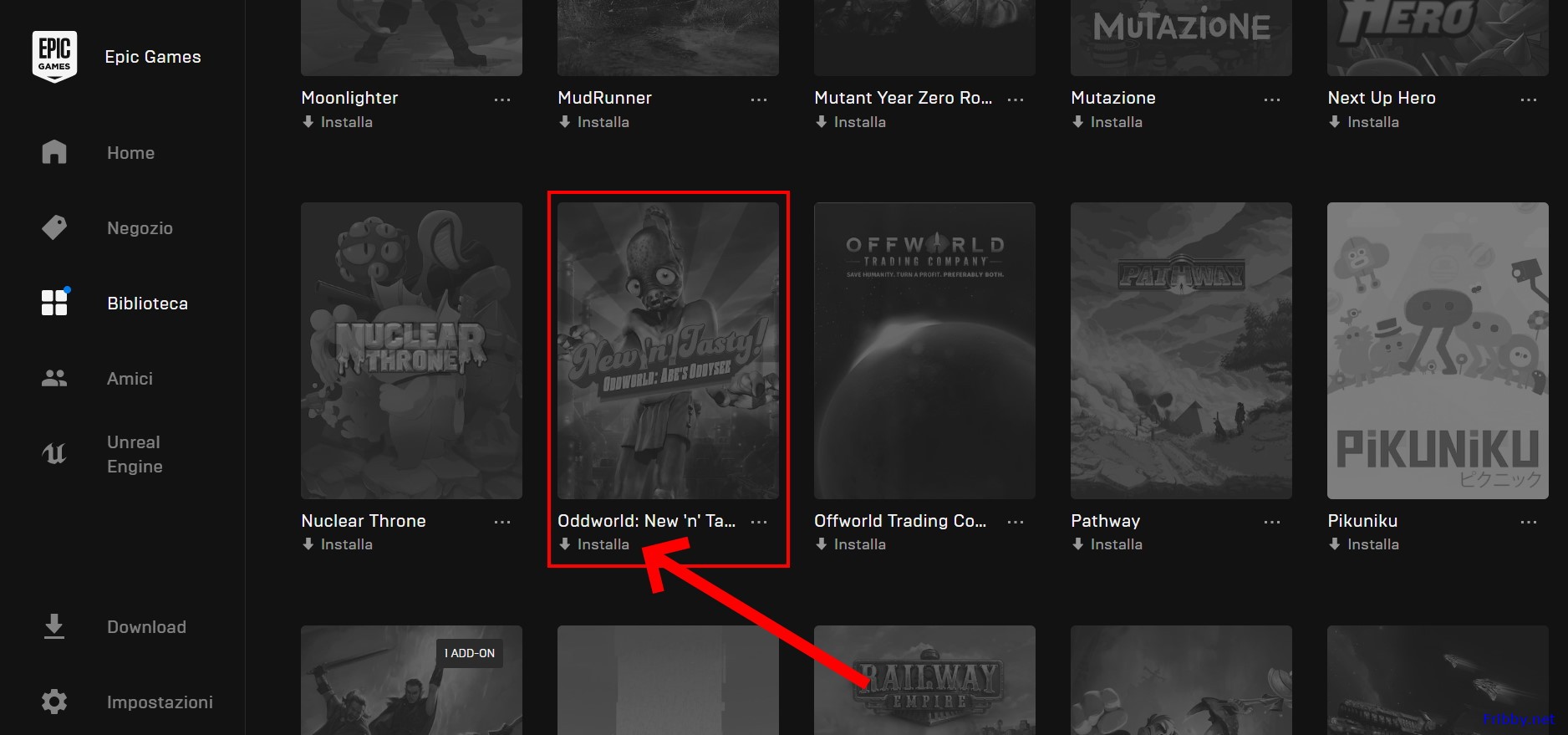
Task: Select the Mutazione cover art
Action: click(1181, 38)
